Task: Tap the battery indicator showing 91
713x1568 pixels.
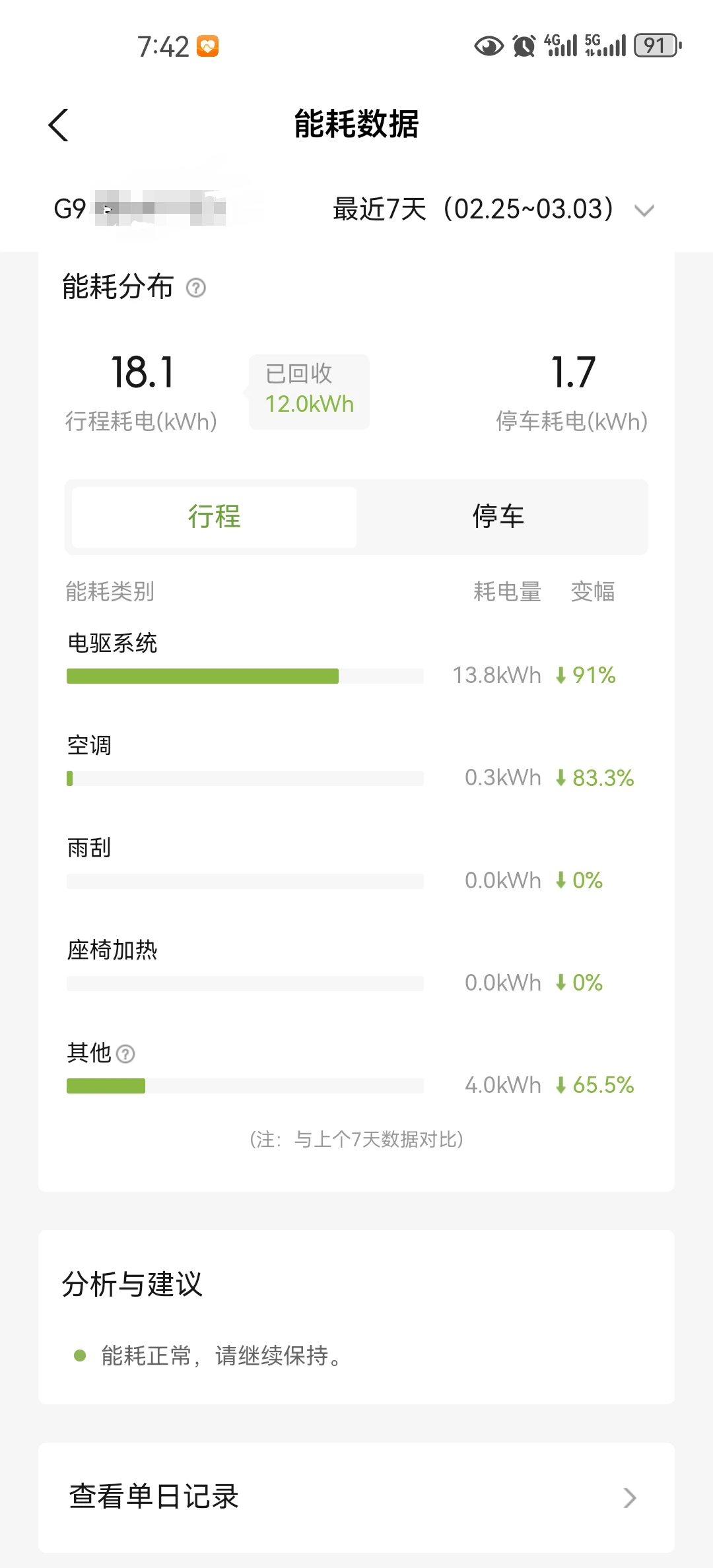Action: (x=658, y=46)
